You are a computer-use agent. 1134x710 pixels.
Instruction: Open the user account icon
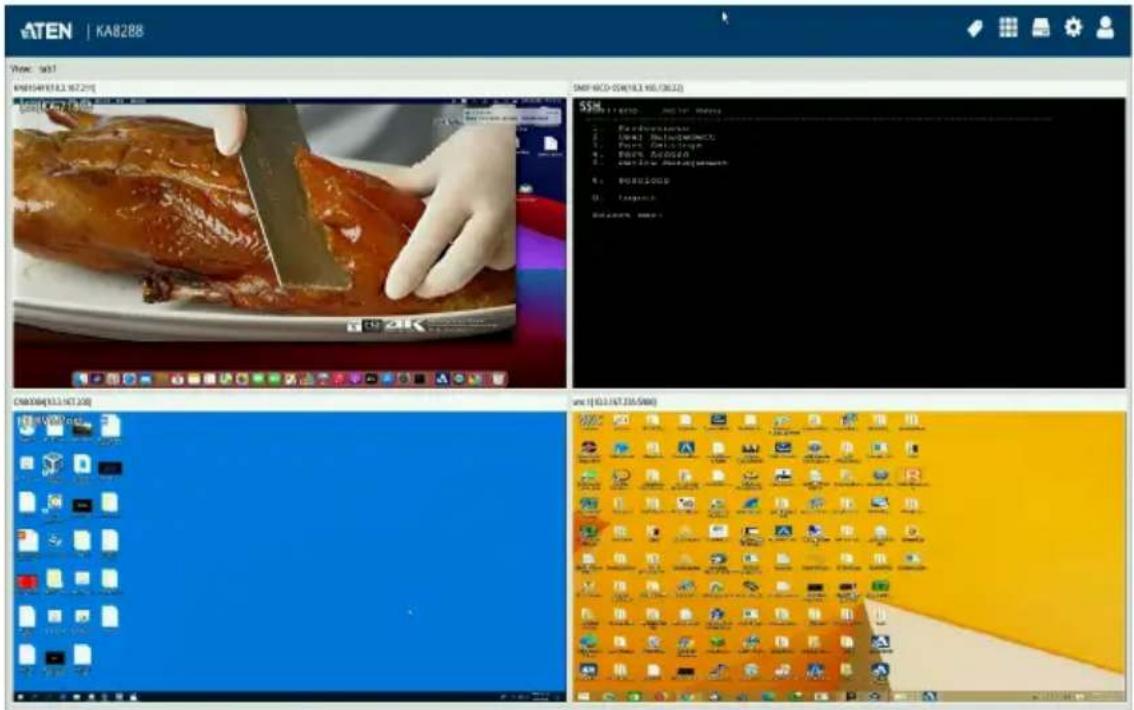(x=1105, y=28)
